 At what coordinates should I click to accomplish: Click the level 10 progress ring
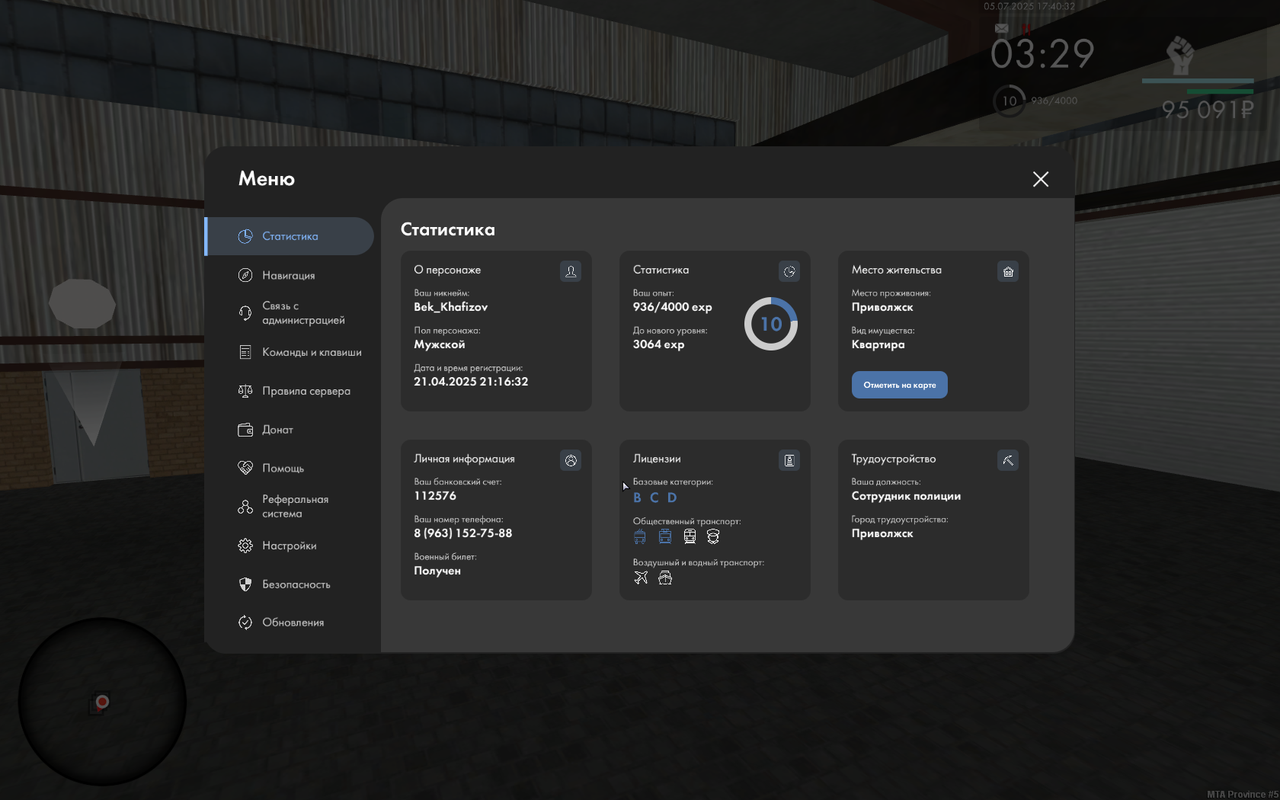coord(771,324)
